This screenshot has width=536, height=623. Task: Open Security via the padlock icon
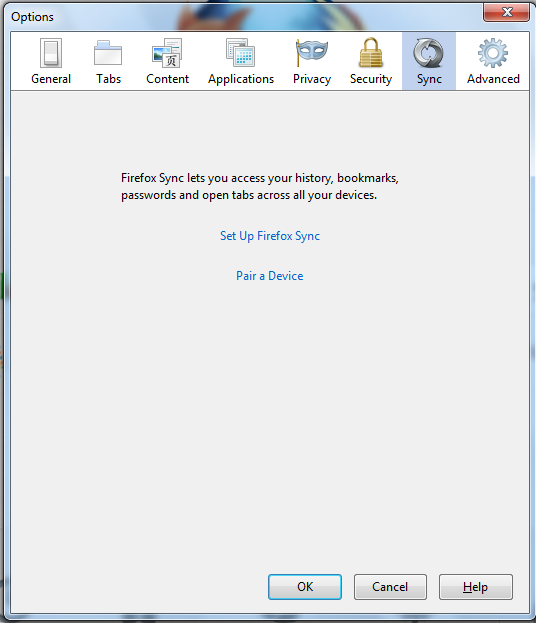tap(371, 52)
